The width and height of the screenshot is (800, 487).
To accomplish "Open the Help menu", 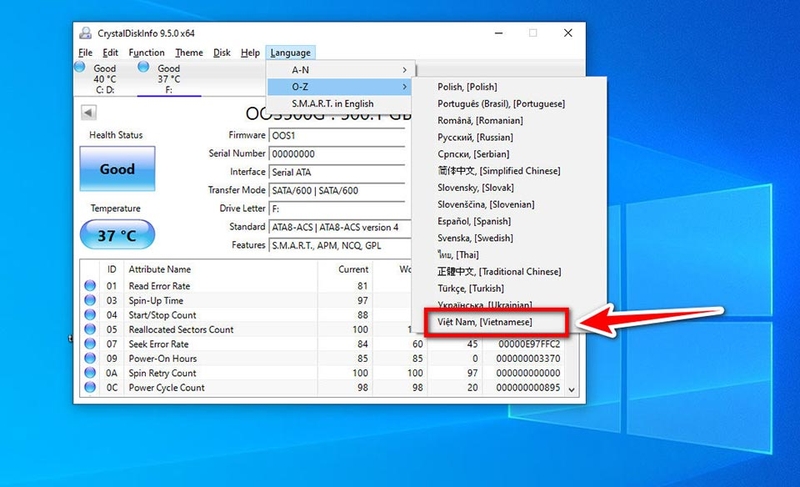I will 250,53.
